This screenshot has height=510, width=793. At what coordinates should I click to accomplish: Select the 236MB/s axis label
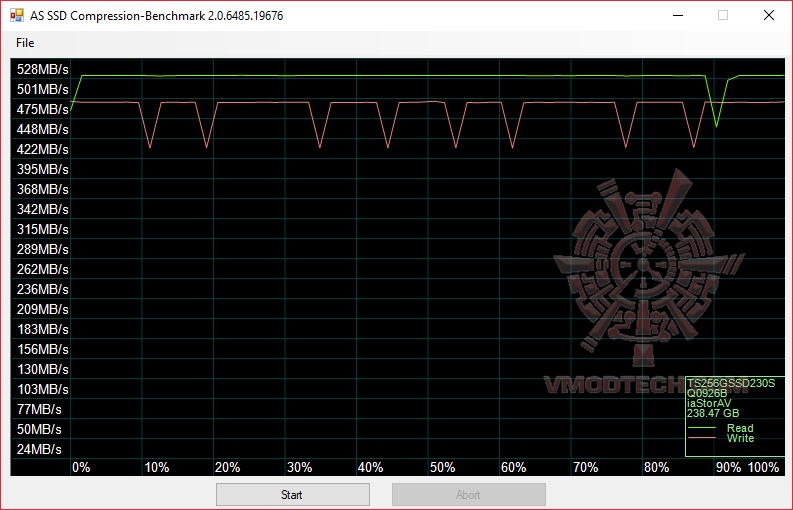[42, 289]
